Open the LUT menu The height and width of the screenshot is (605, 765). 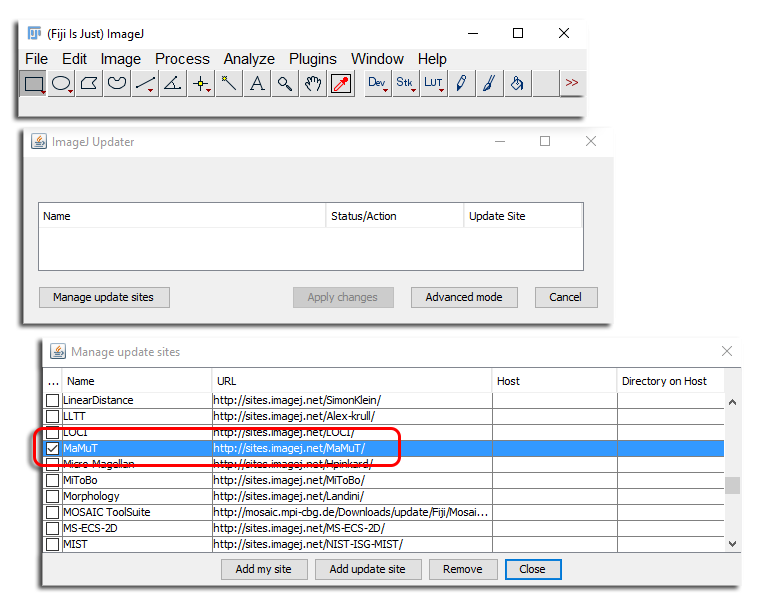click(434, 83)
